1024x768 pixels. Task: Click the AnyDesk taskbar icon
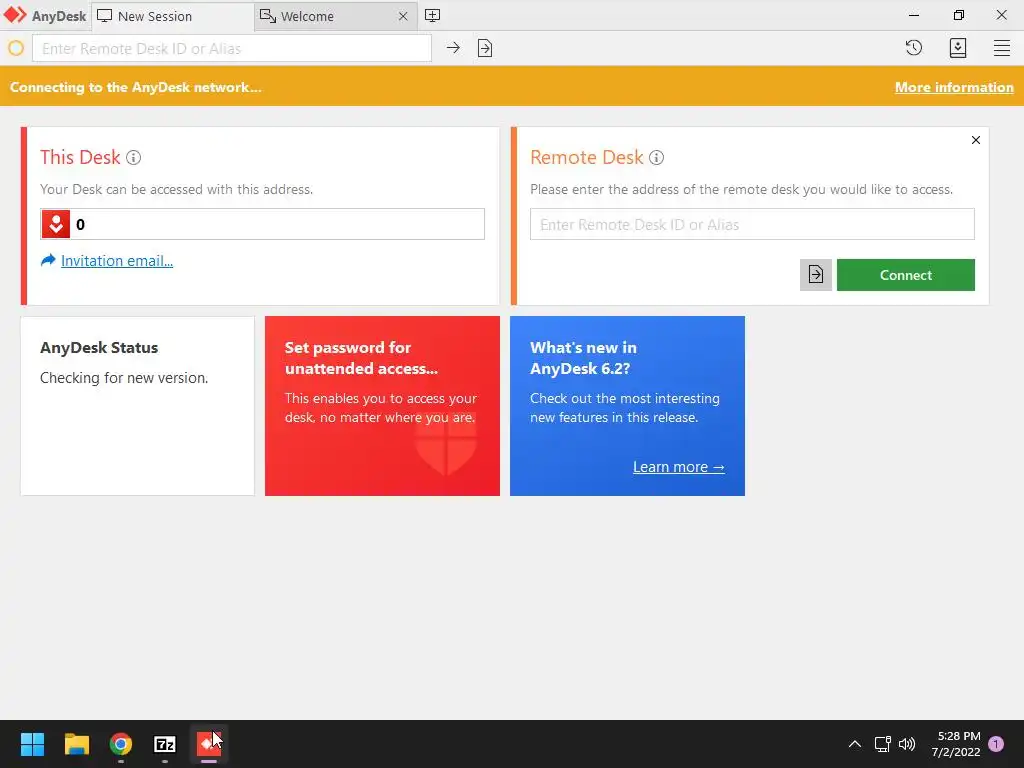point(209,744)
